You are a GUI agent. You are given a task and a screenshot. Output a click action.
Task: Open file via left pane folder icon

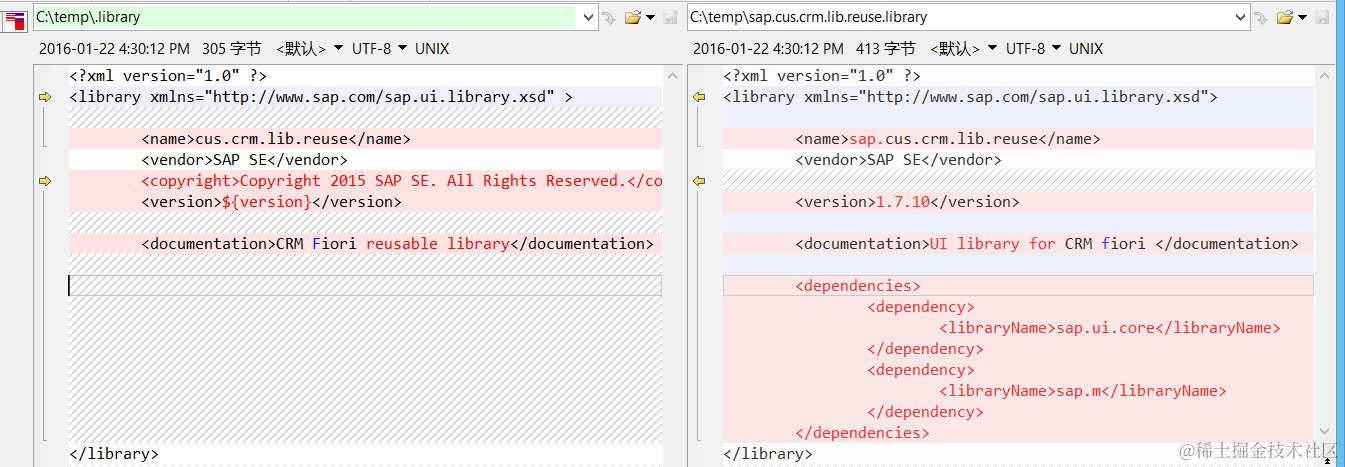click(633, 17)
